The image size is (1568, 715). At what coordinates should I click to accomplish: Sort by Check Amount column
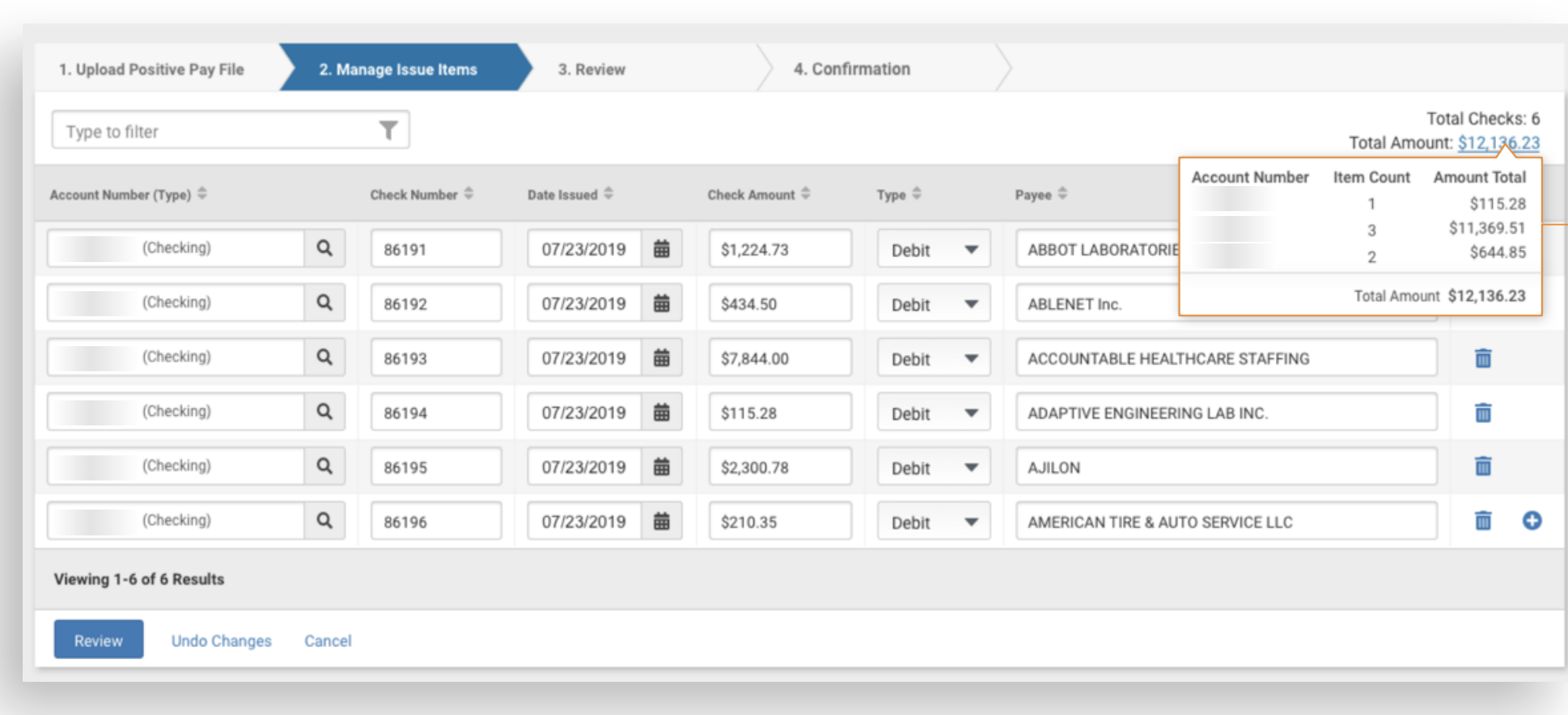coord(758,194)
